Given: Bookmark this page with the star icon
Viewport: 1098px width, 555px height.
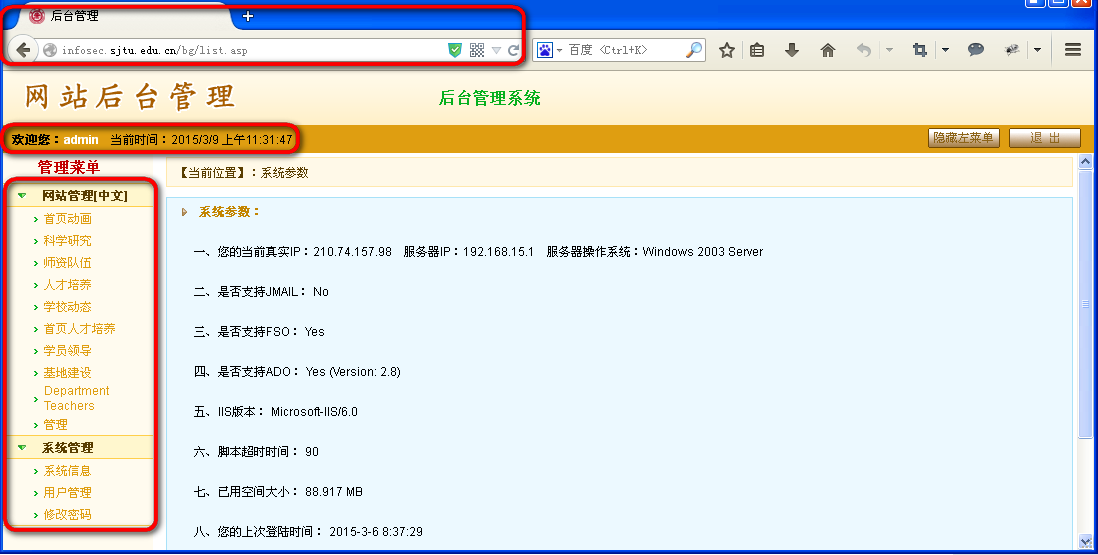Looking at the screenshot, I should point(727,50).
